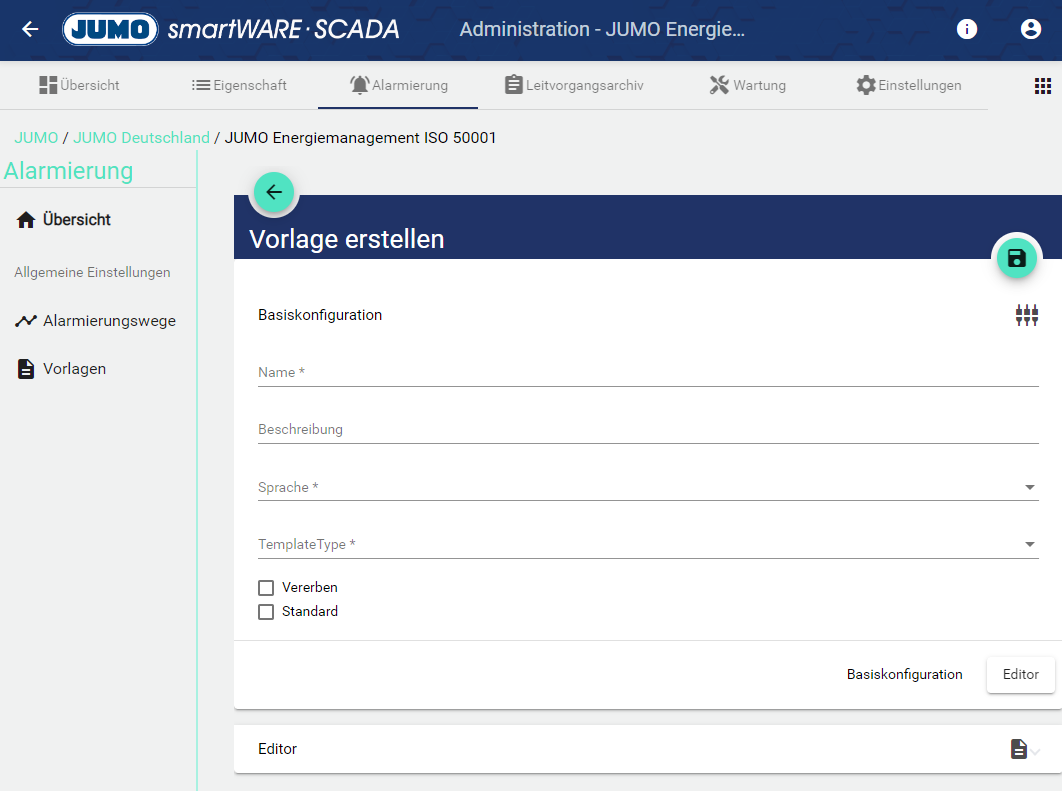This screenshot has height=791, width=1062.
Task: Click into the Name input field
Action: tap(647, 373)
